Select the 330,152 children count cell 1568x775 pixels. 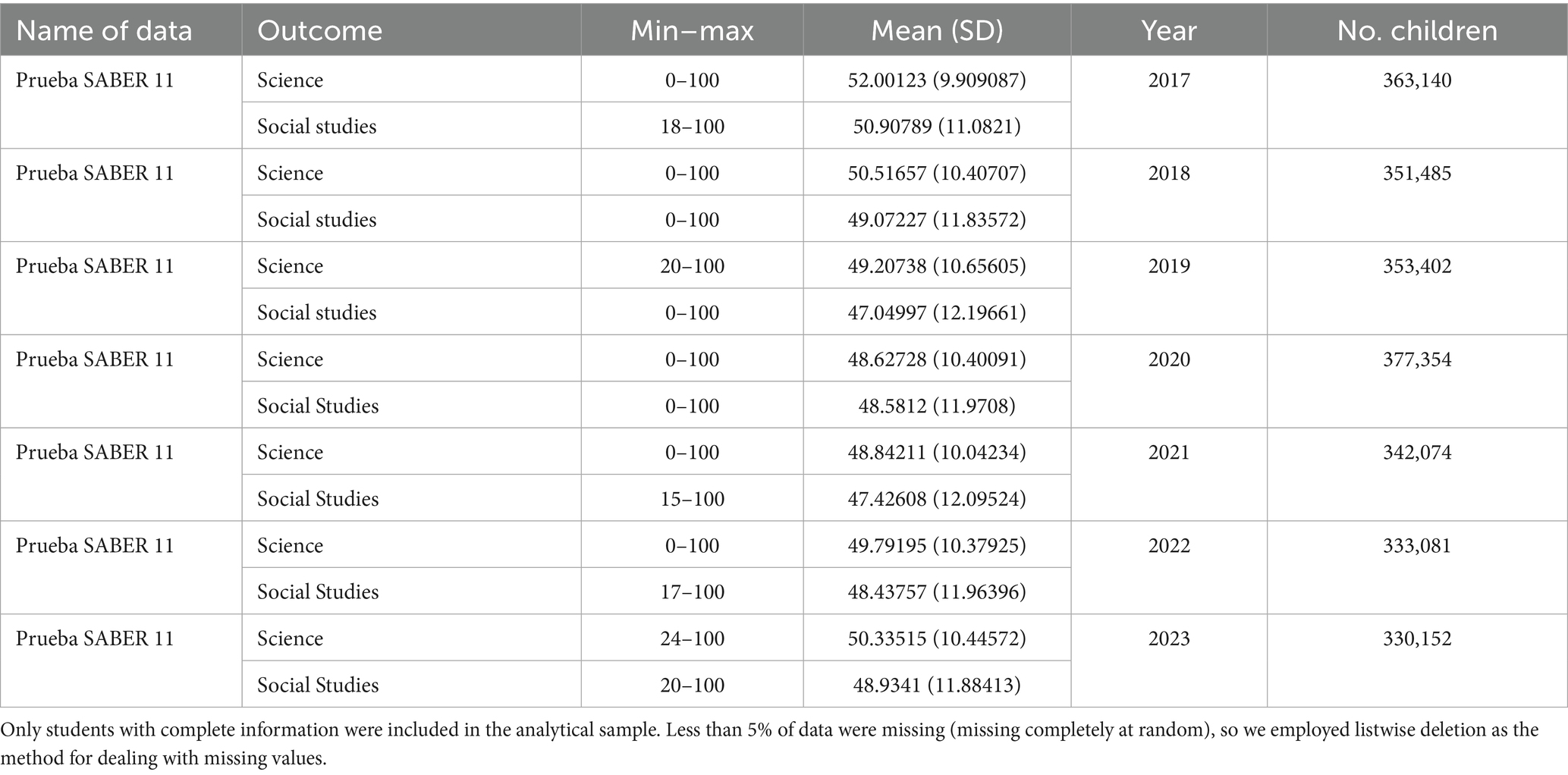[1416, 639]
